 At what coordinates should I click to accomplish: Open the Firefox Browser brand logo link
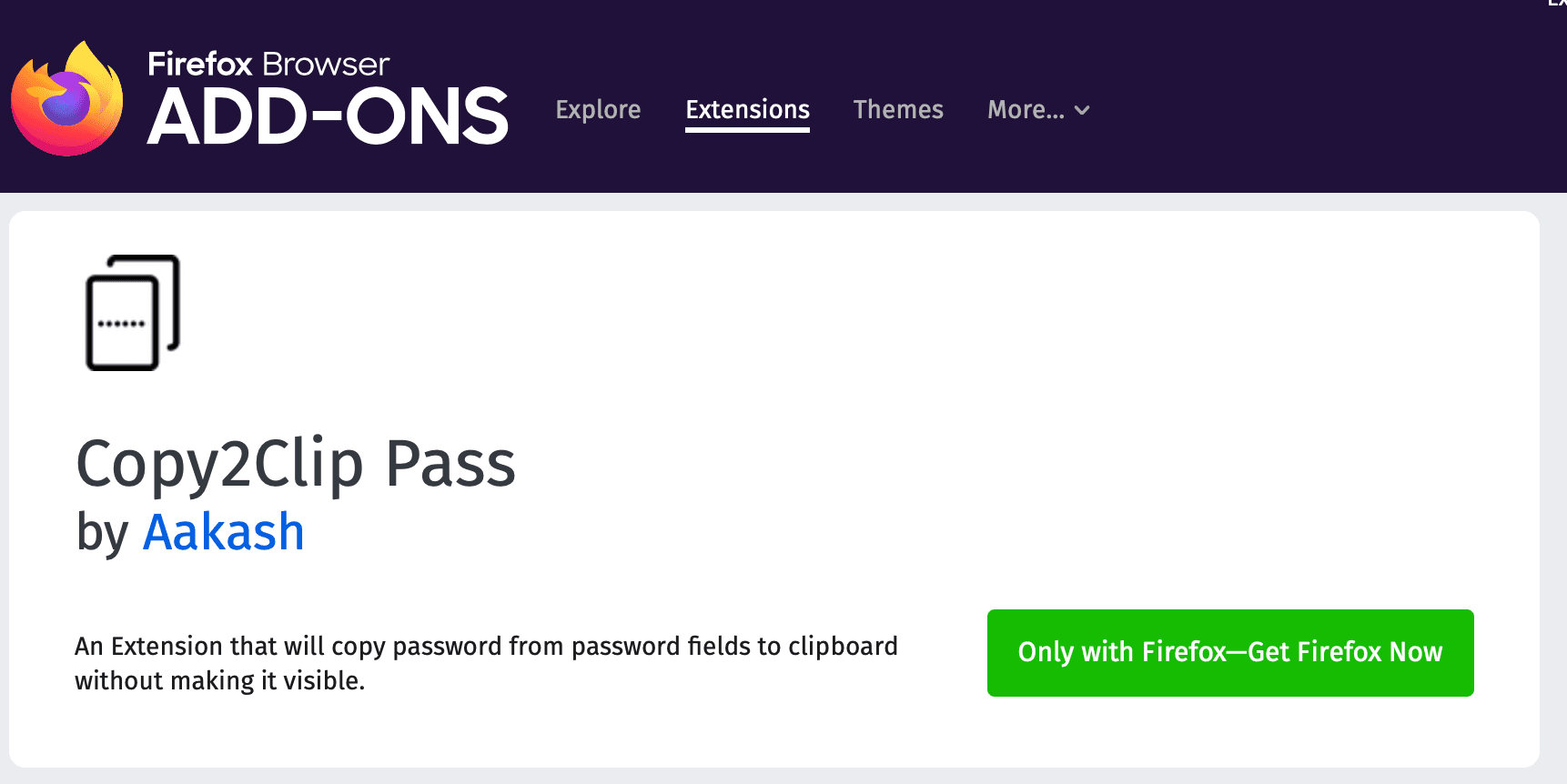click(268, 64)
